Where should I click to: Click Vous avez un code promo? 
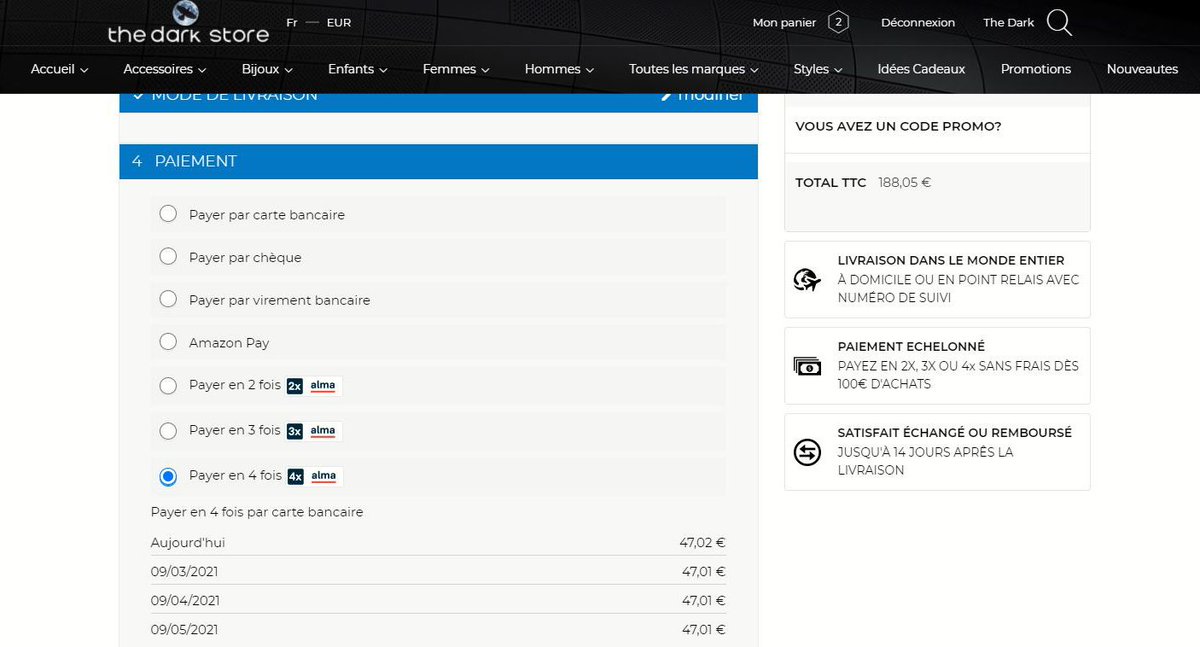pyautogui.click(x=898, y=126)
